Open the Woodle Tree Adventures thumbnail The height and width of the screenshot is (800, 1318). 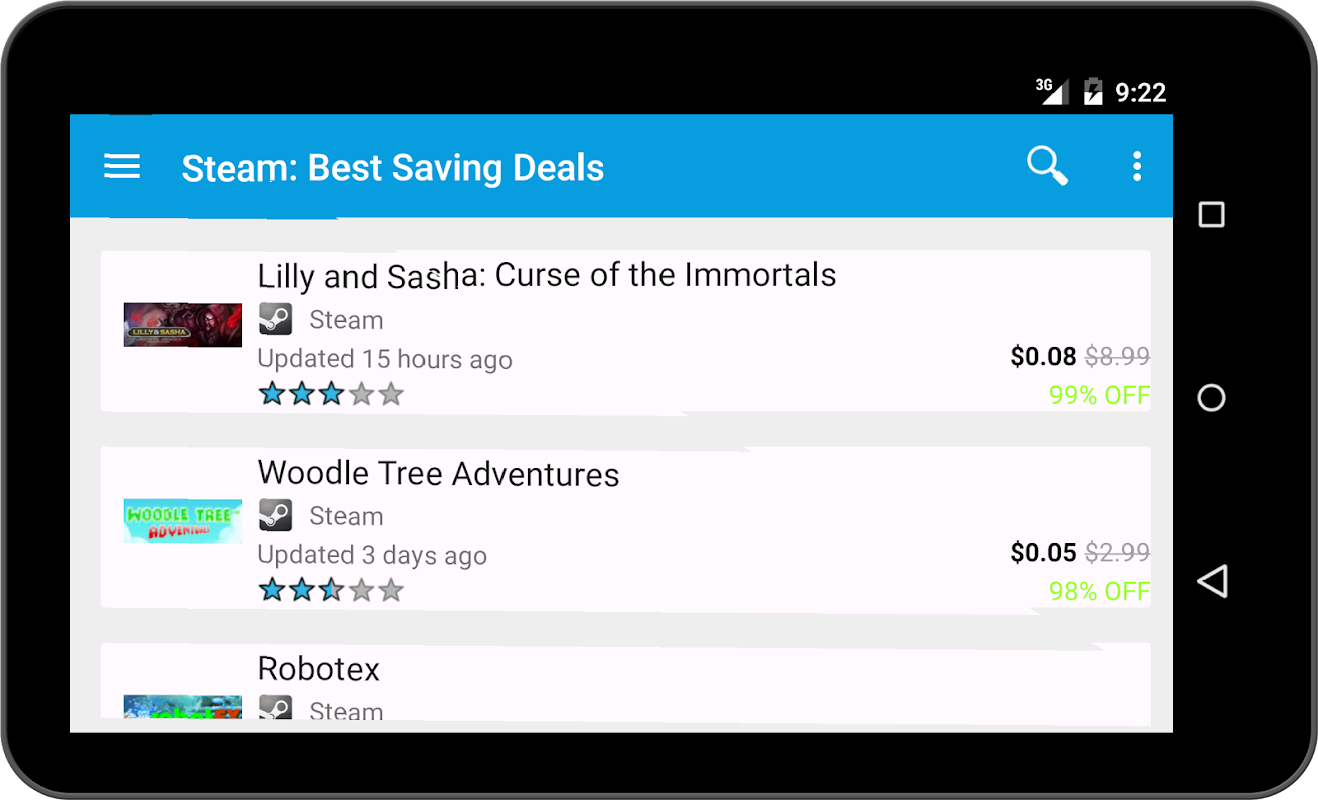tap(183, 521)
